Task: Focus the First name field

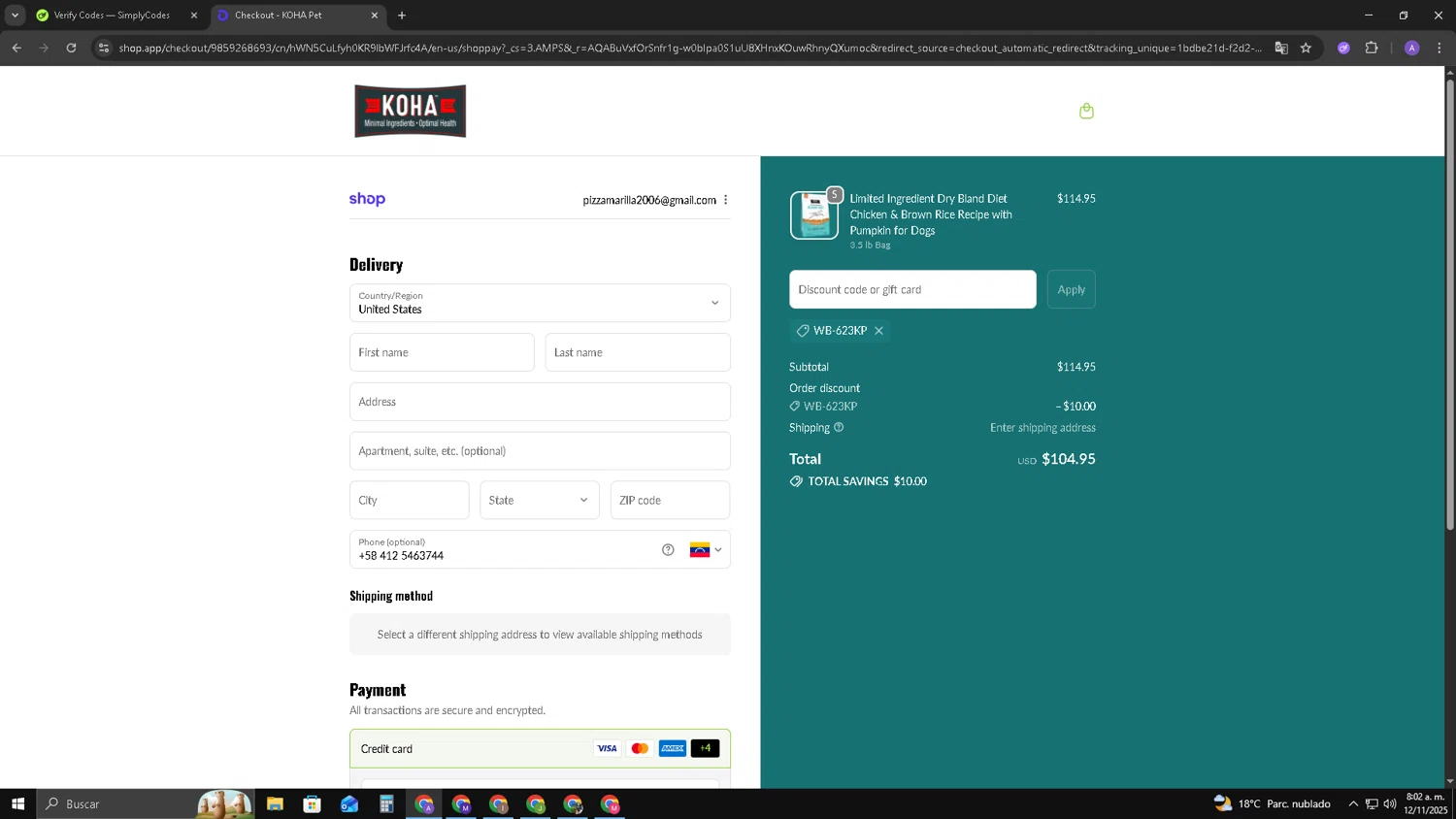Action: [442, 352]
